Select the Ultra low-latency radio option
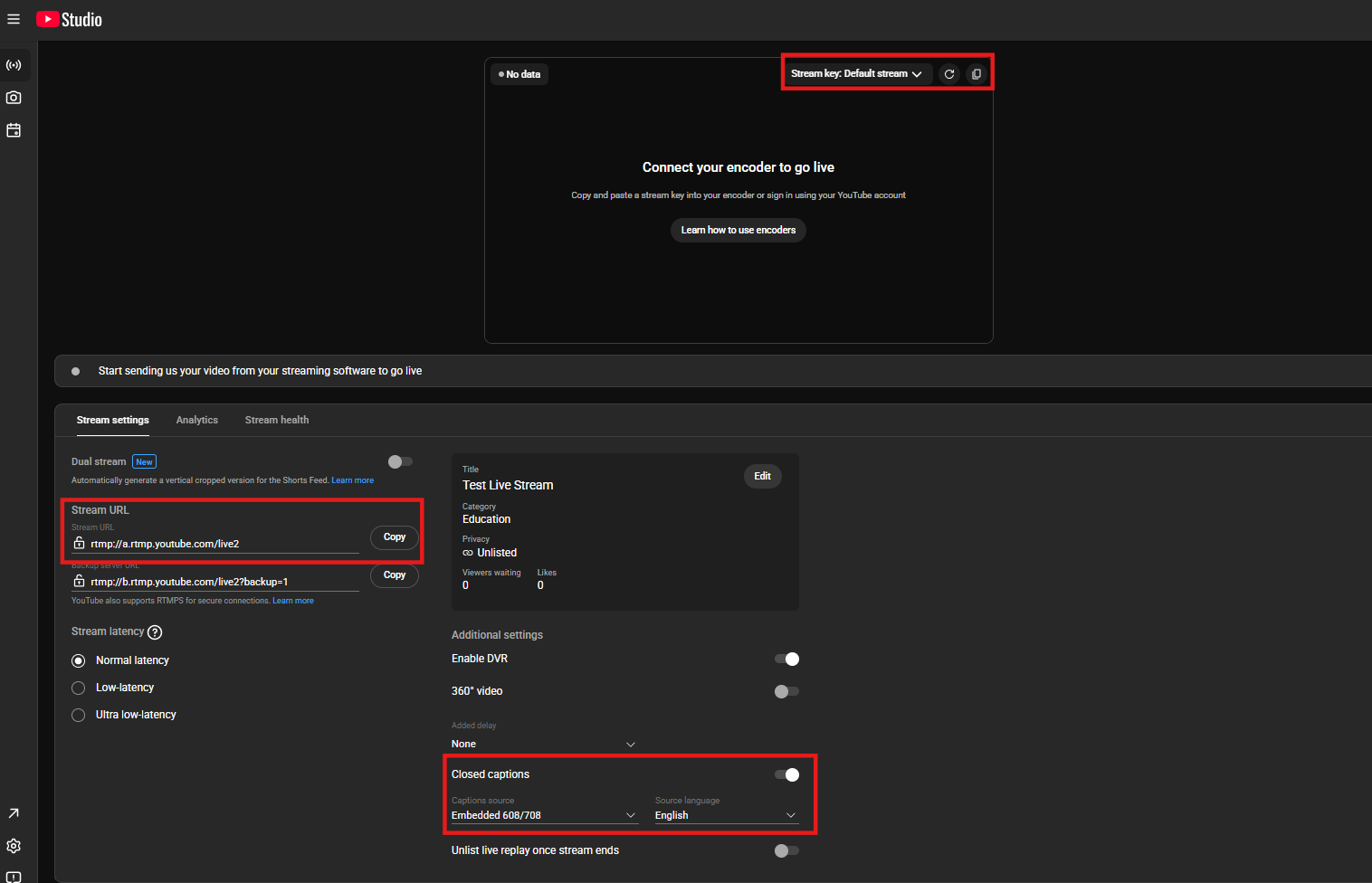Viewport: 1372px width, 883px height. pos(79,715)
